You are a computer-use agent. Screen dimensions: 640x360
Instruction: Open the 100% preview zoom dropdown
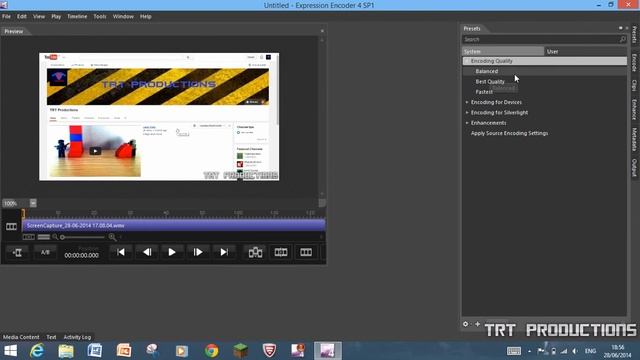point(33,203)
